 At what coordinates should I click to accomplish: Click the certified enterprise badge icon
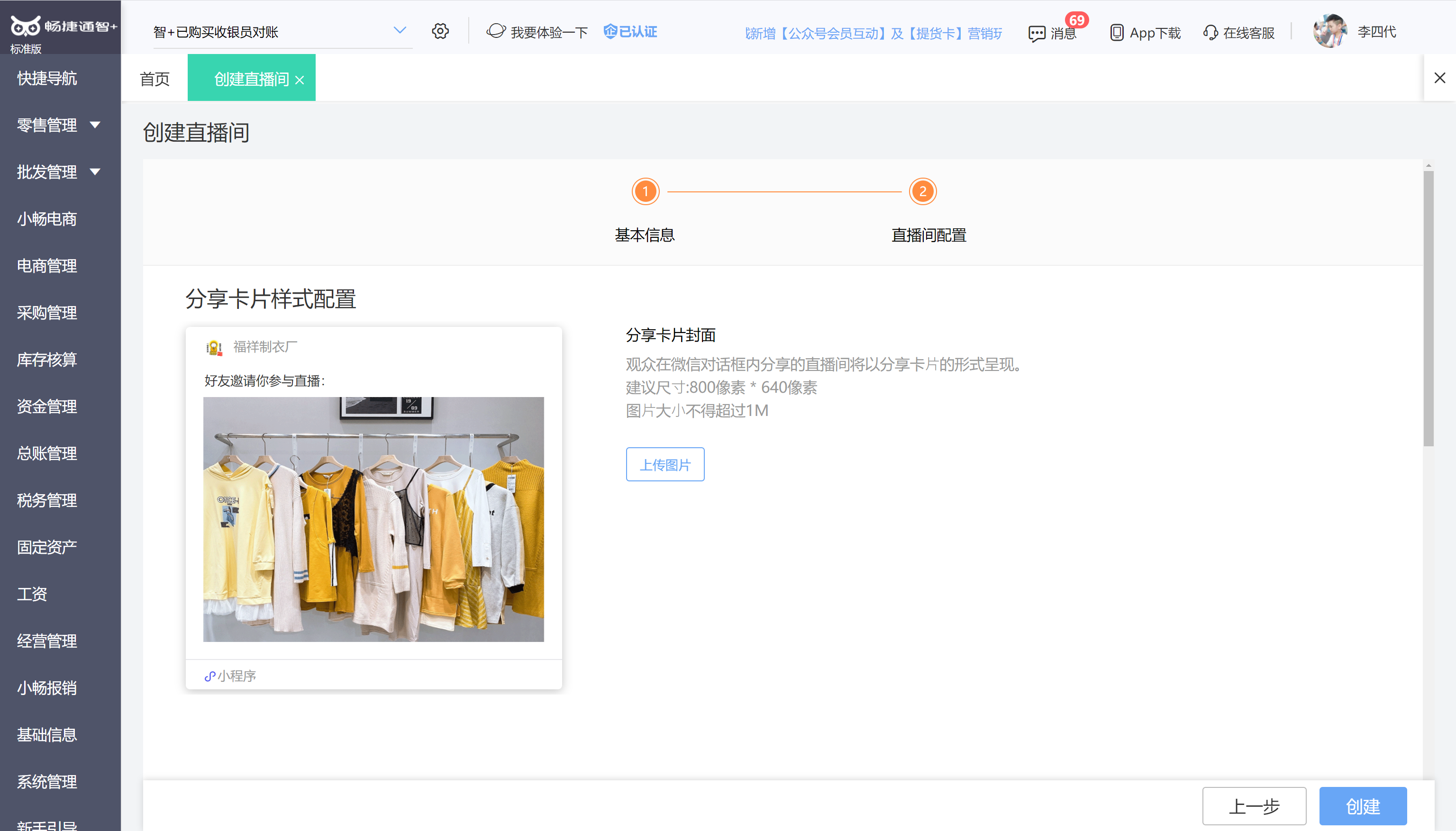pyautogui.click(x=610, y=31)
